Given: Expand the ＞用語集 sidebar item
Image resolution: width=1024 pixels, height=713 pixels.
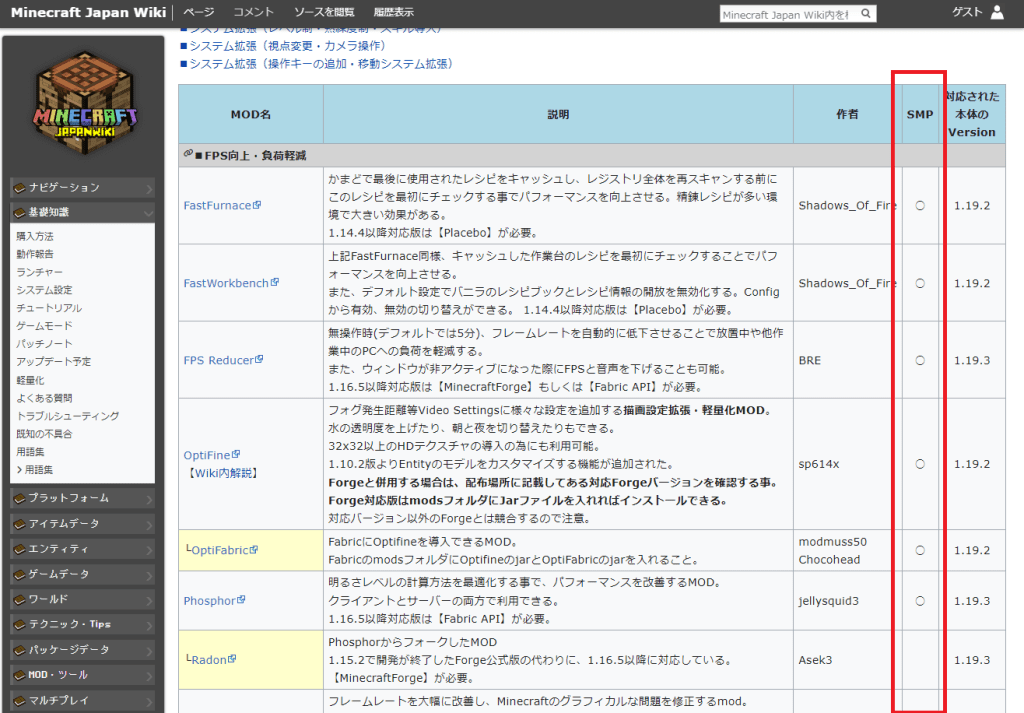Looking at the screenshot, I should pos(35,469).
